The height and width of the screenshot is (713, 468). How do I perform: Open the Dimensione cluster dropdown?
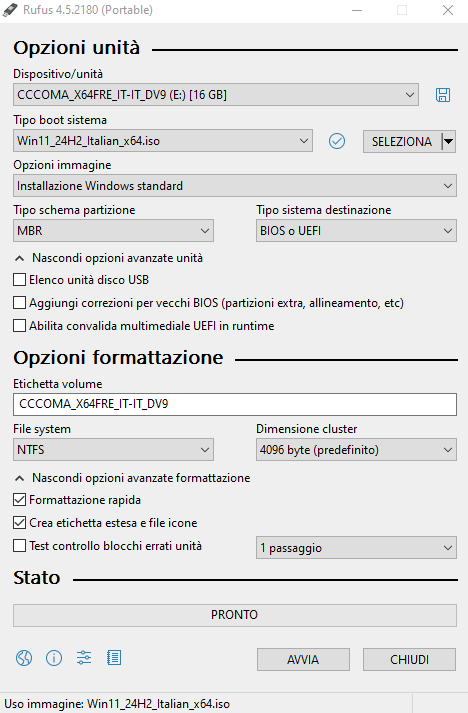[x=356, y=450]
